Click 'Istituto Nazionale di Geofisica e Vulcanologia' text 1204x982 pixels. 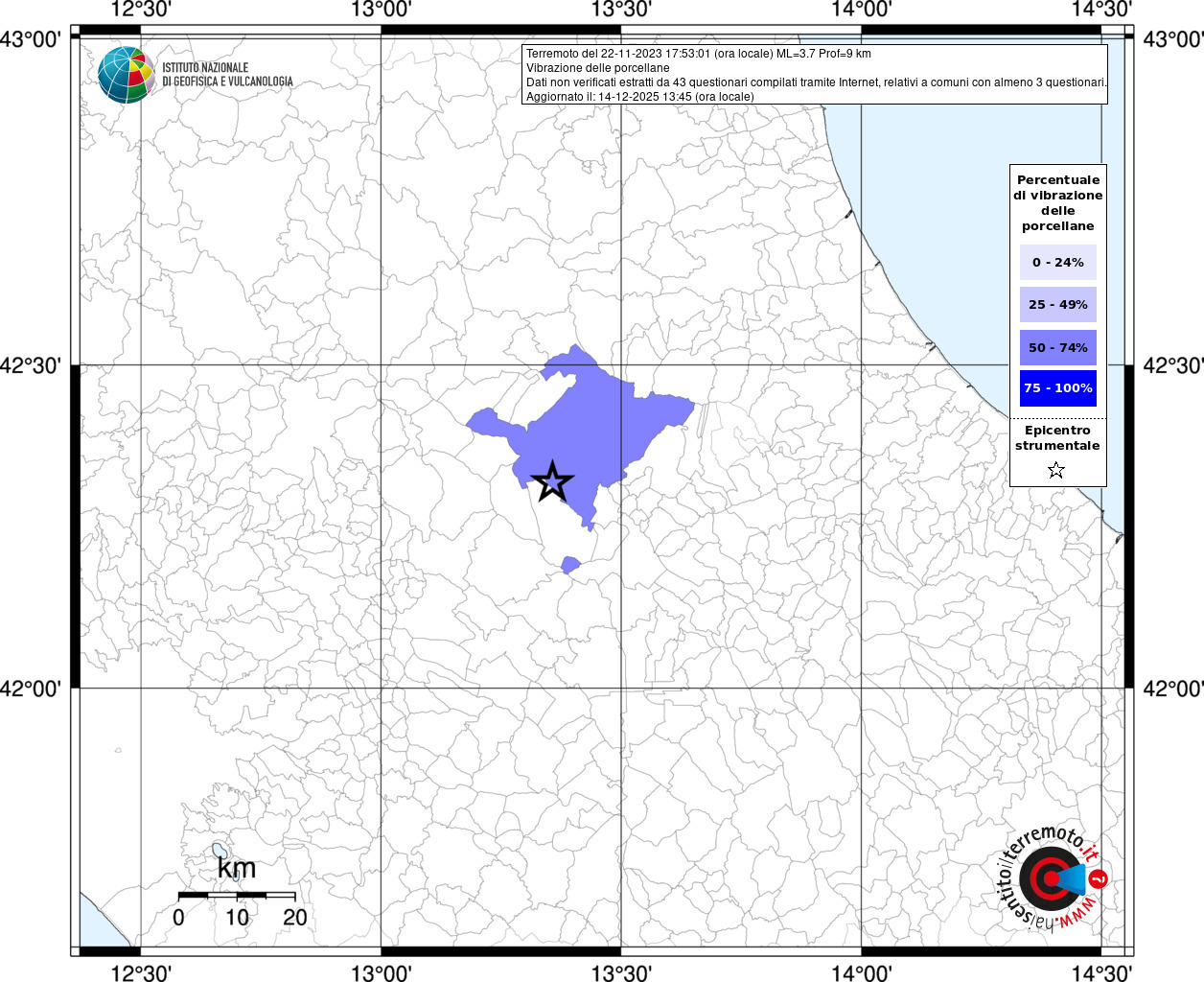(x=227, y=75)
